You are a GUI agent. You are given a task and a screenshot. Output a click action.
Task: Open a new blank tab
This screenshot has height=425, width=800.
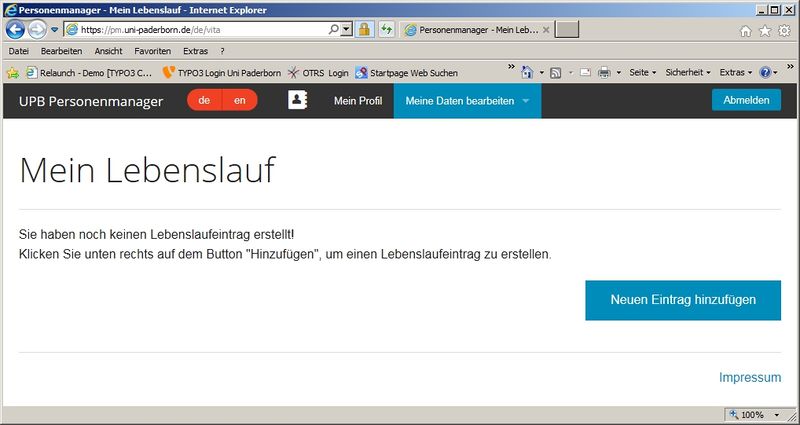coord(567,30)
